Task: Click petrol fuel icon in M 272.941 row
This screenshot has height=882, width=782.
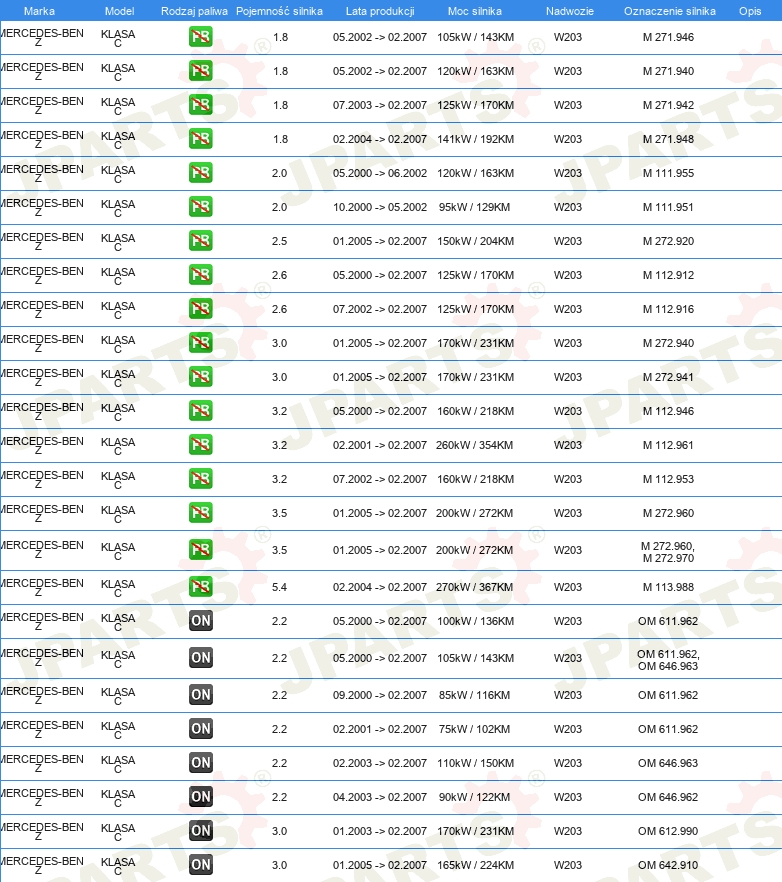Action: (201, 376)
